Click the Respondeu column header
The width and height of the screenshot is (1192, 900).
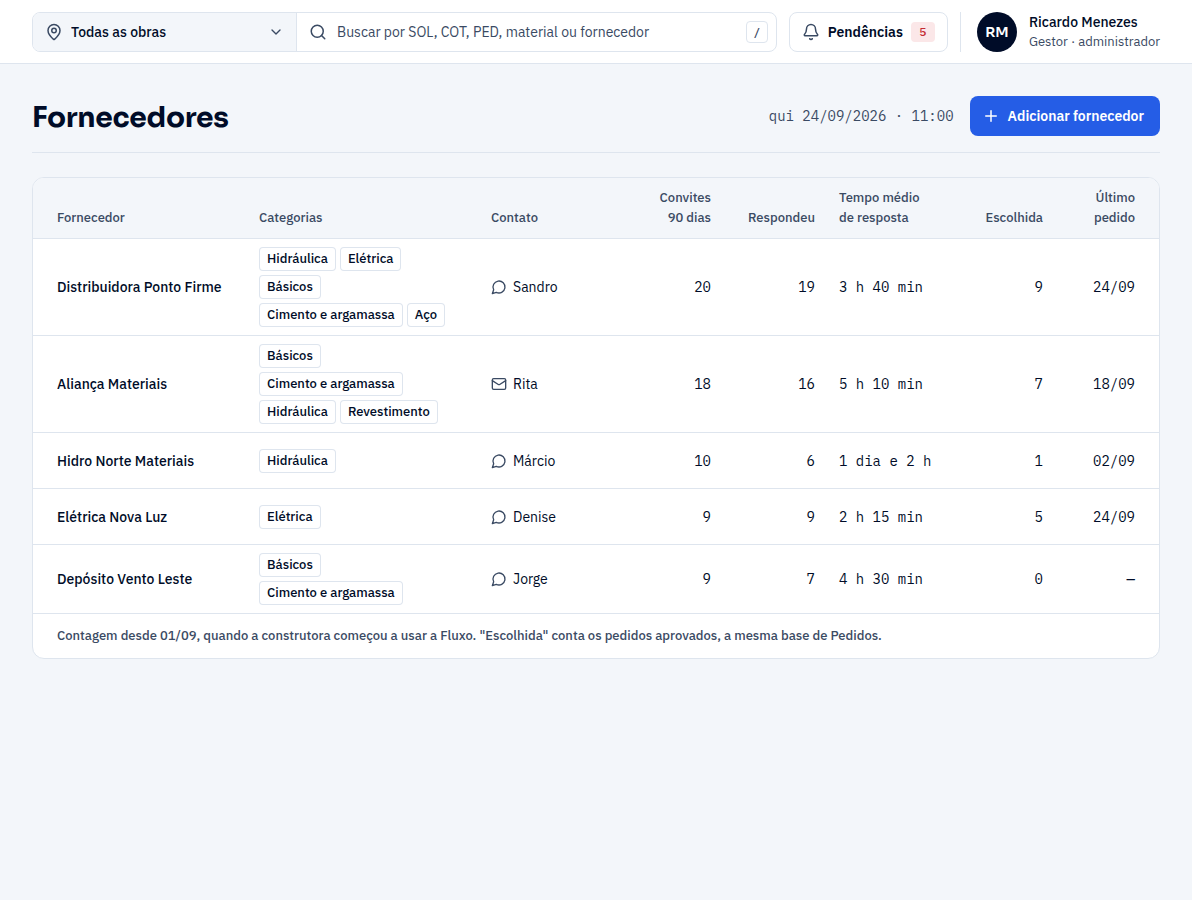click(x=781, y=217)
